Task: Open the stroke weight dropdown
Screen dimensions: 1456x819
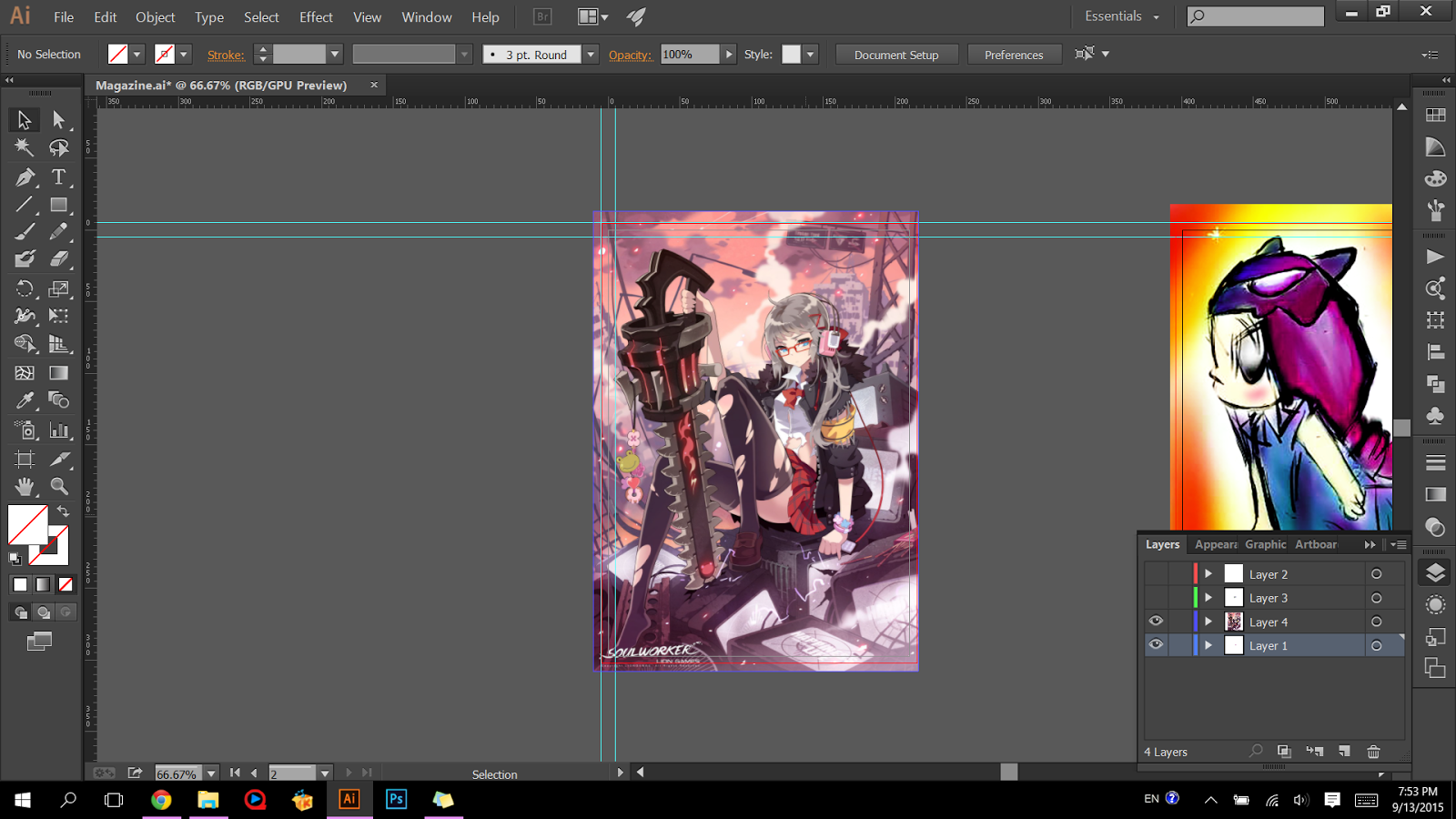Action: click(x=335, y=55)
